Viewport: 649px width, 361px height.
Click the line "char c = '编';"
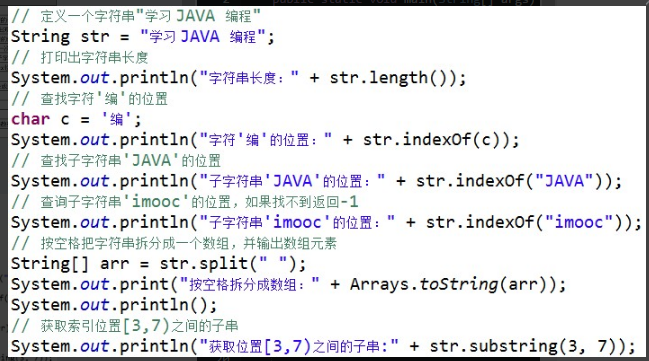pyautogui.click(x=76, y=120)
